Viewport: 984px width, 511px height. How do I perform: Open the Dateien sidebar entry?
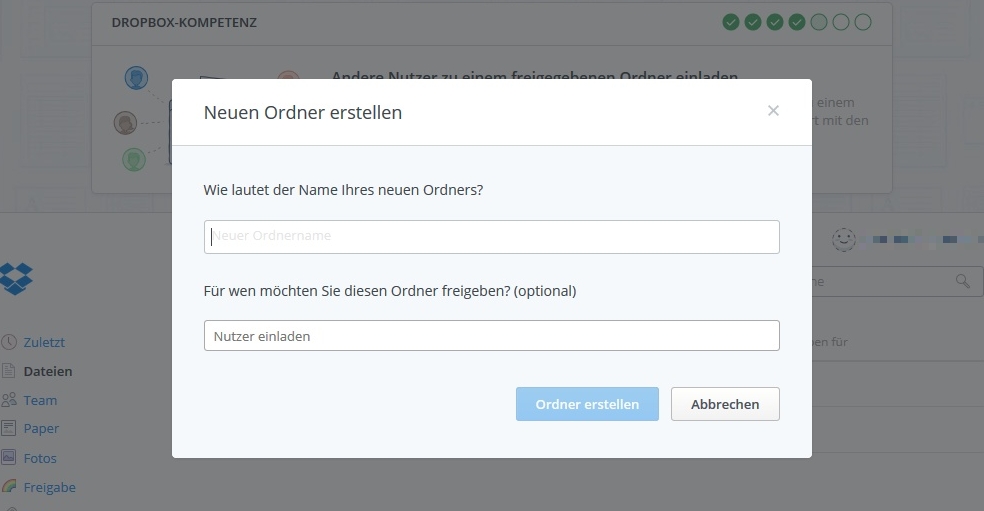tap(48, 371)
